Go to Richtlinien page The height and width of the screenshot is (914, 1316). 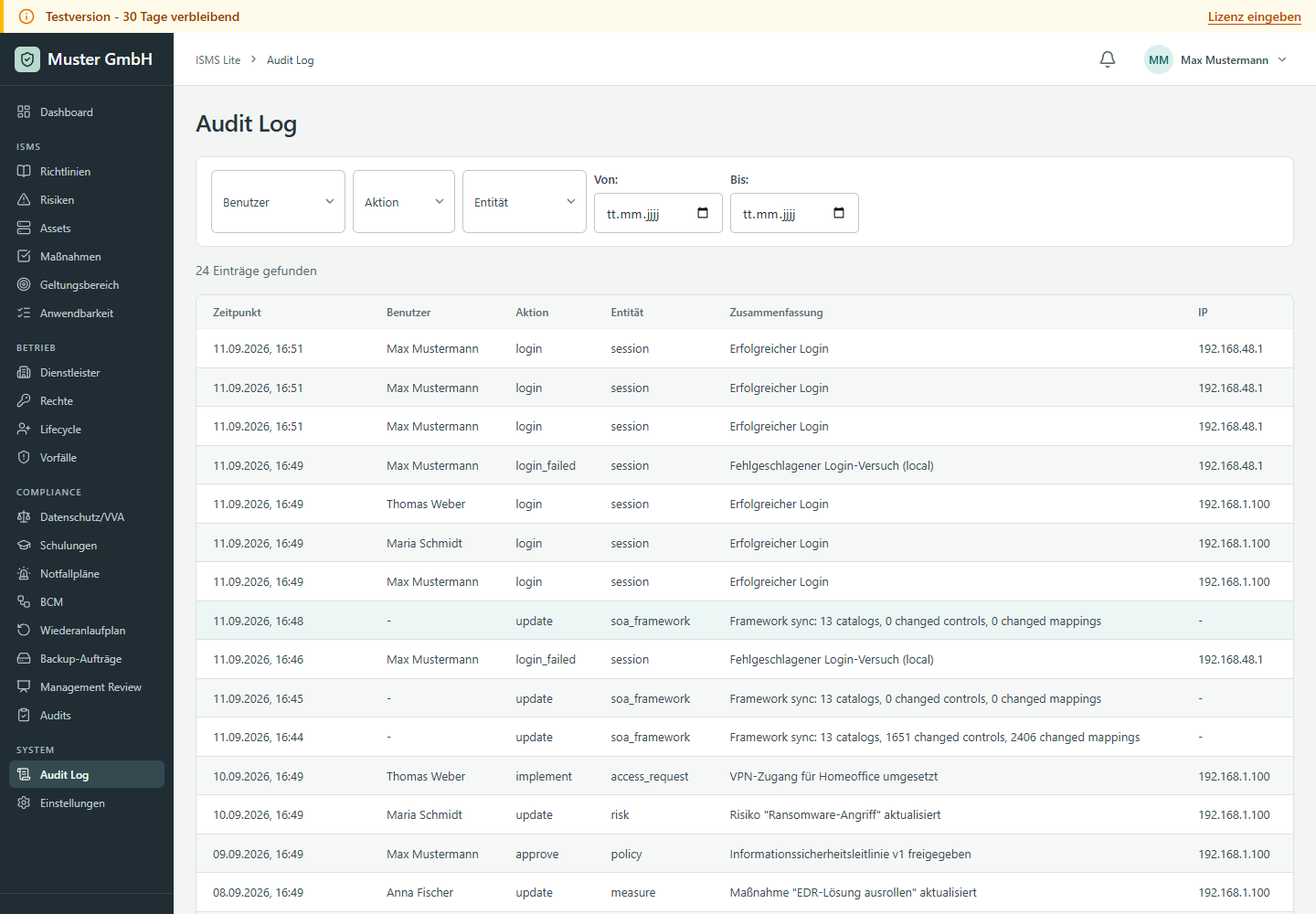point(87,171)
